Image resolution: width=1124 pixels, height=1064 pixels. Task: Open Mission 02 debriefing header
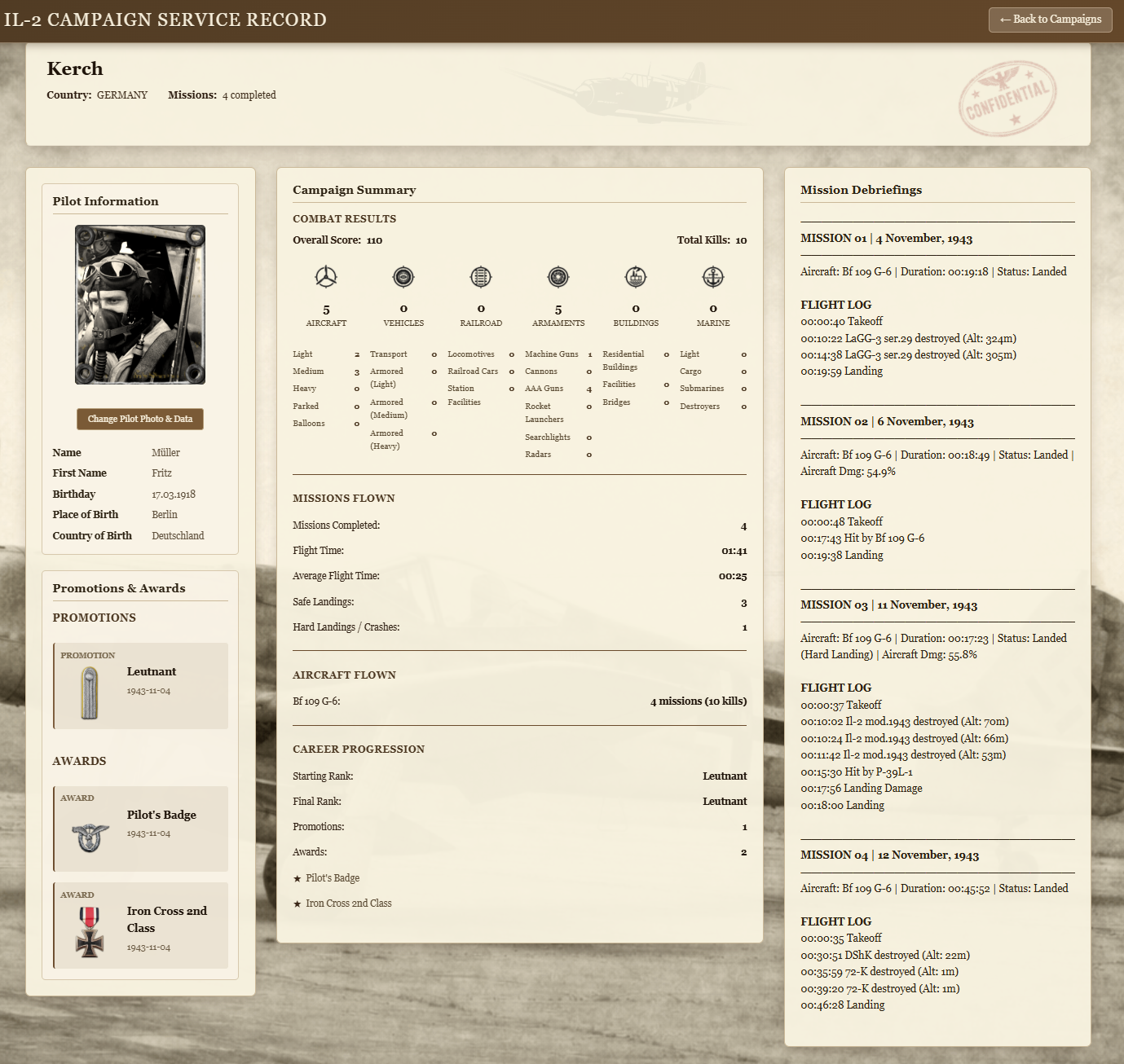(887, 422)
